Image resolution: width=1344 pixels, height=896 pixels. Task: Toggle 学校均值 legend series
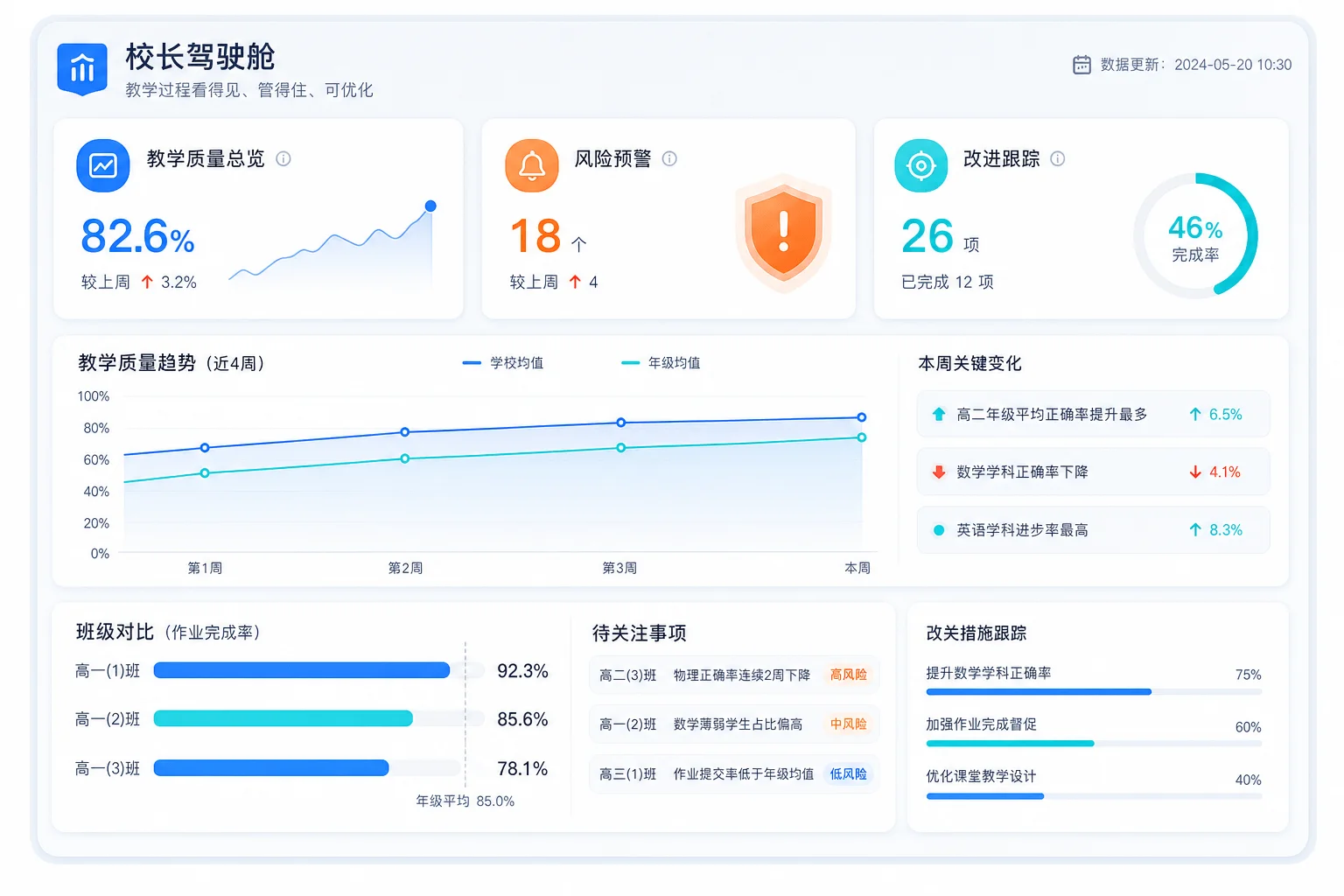(503, 362)
